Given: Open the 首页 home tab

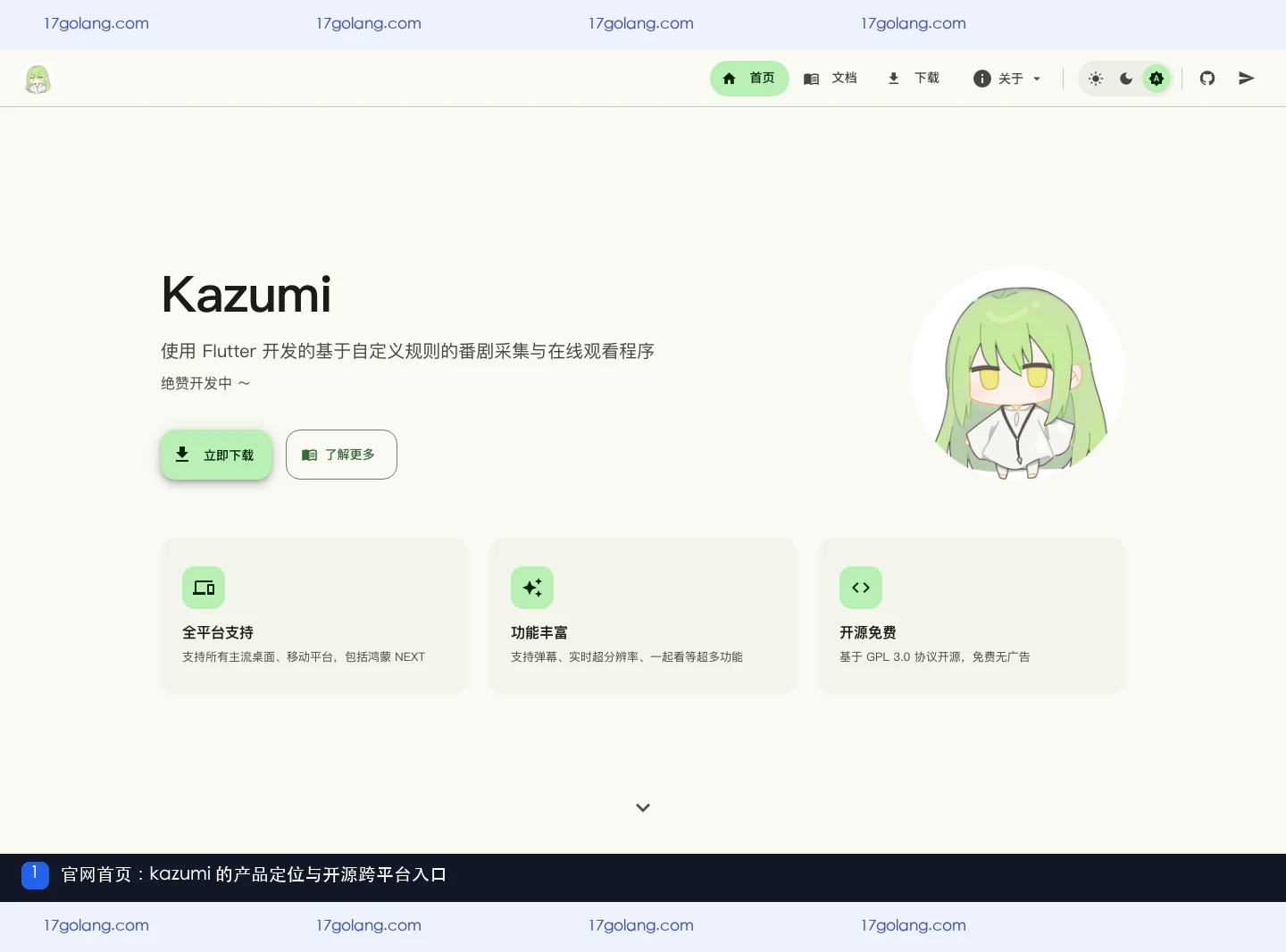Looking at the screenshot, I should tap(749, 79).
